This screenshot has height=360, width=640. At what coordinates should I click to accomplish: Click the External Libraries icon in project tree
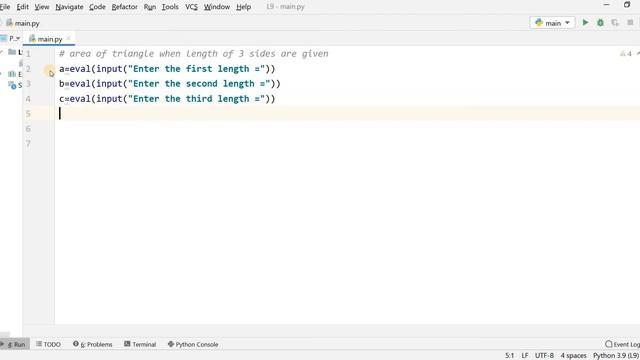tap(12, 74)
